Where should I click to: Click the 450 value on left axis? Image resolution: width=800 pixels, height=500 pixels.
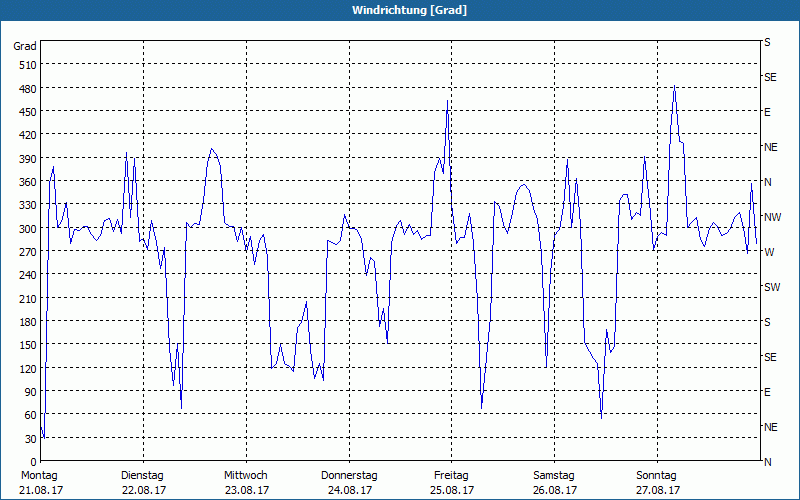click(28, 112)
